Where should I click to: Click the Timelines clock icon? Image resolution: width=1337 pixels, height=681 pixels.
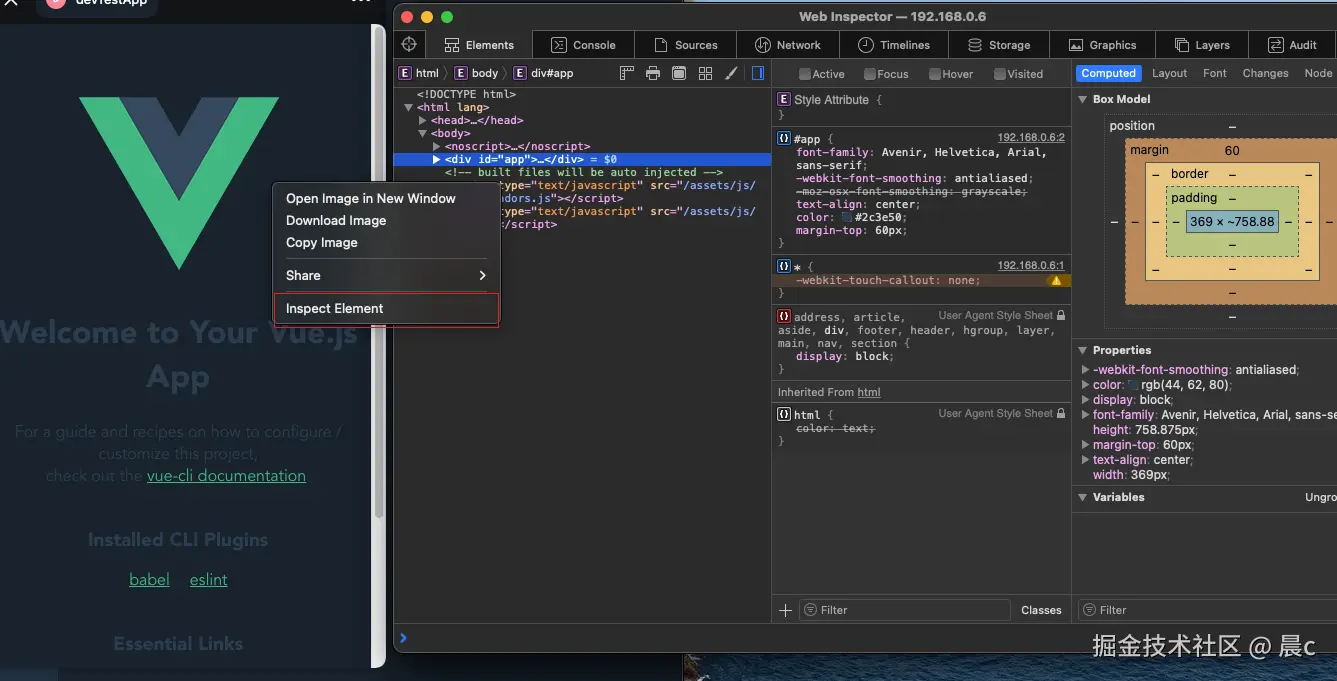coord(865,45)
